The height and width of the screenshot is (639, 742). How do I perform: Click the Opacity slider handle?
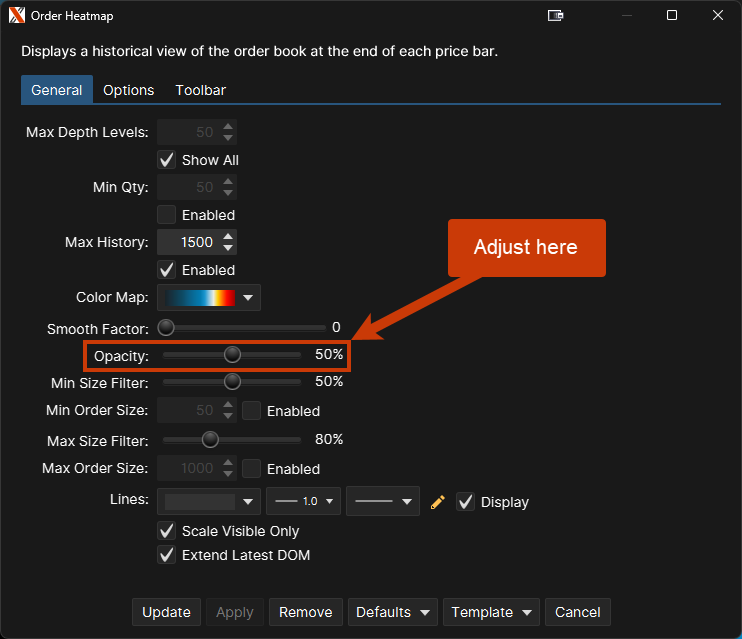tap(233, 354)
